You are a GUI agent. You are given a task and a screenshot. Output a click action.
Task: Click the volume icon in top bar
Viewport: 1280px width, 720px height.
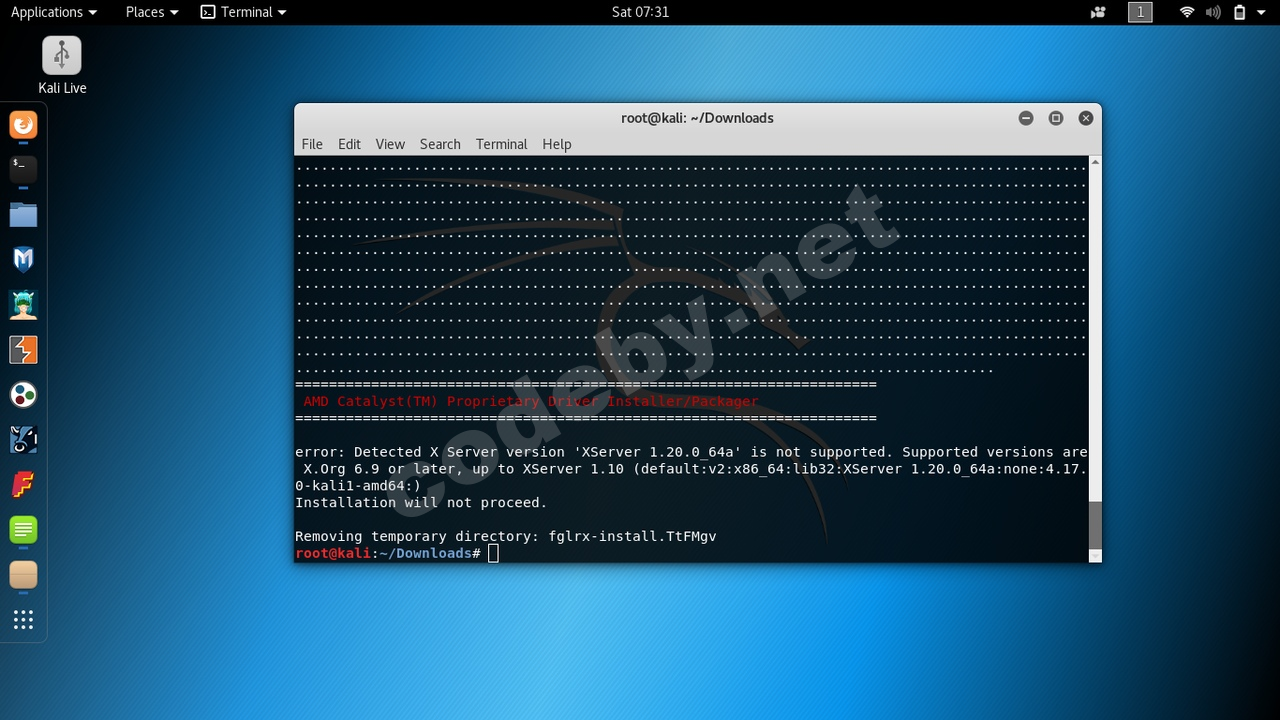click(x=1213, y=12)
